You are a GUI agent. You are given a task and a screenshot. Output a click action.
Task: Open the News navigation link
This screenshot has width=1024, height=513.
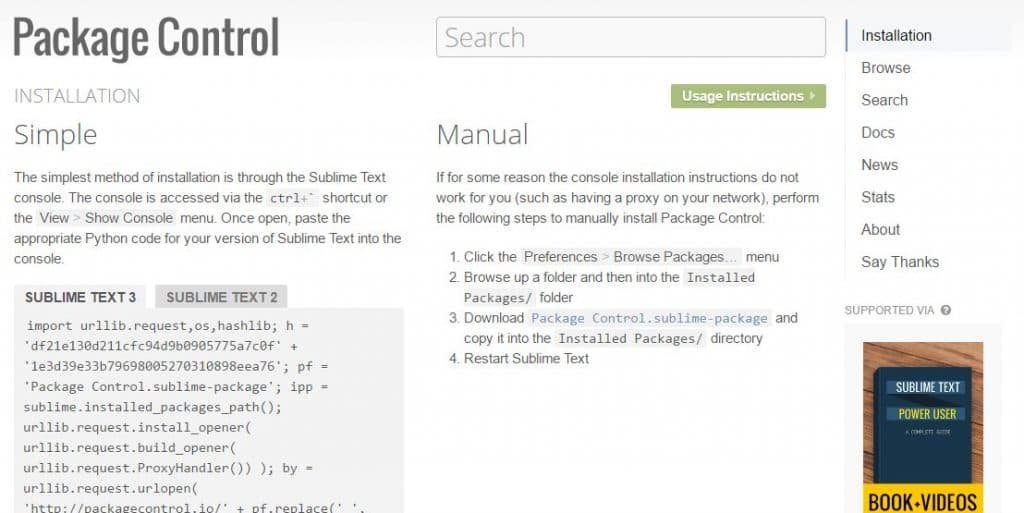880,165
